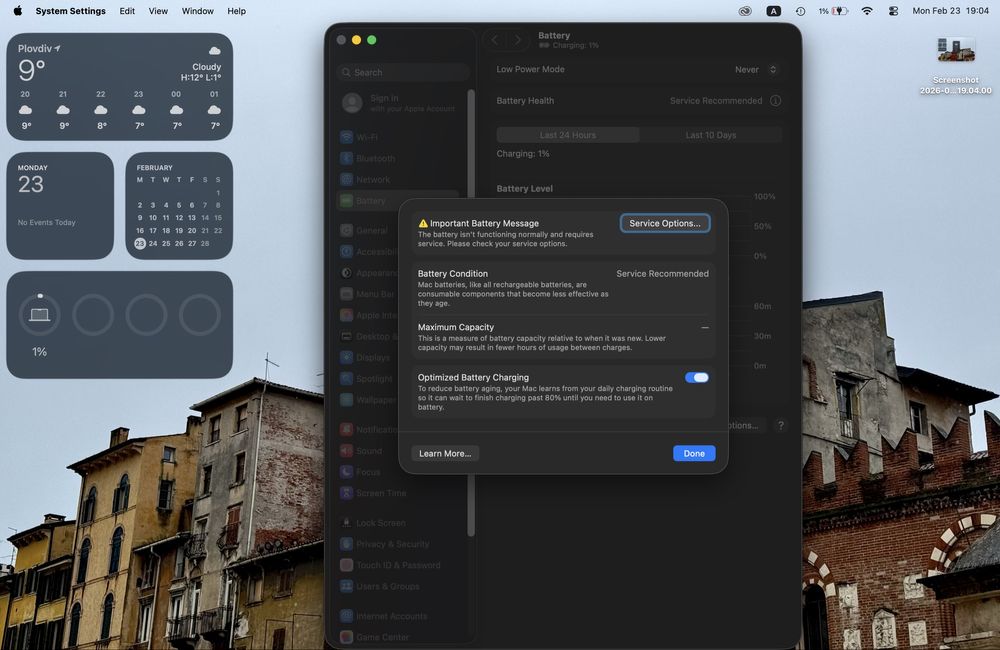This screenshot has height=650, width=1000.
Task: Open Bluetooth settings from the sidebar icon
Action: [x=346, y=158]
